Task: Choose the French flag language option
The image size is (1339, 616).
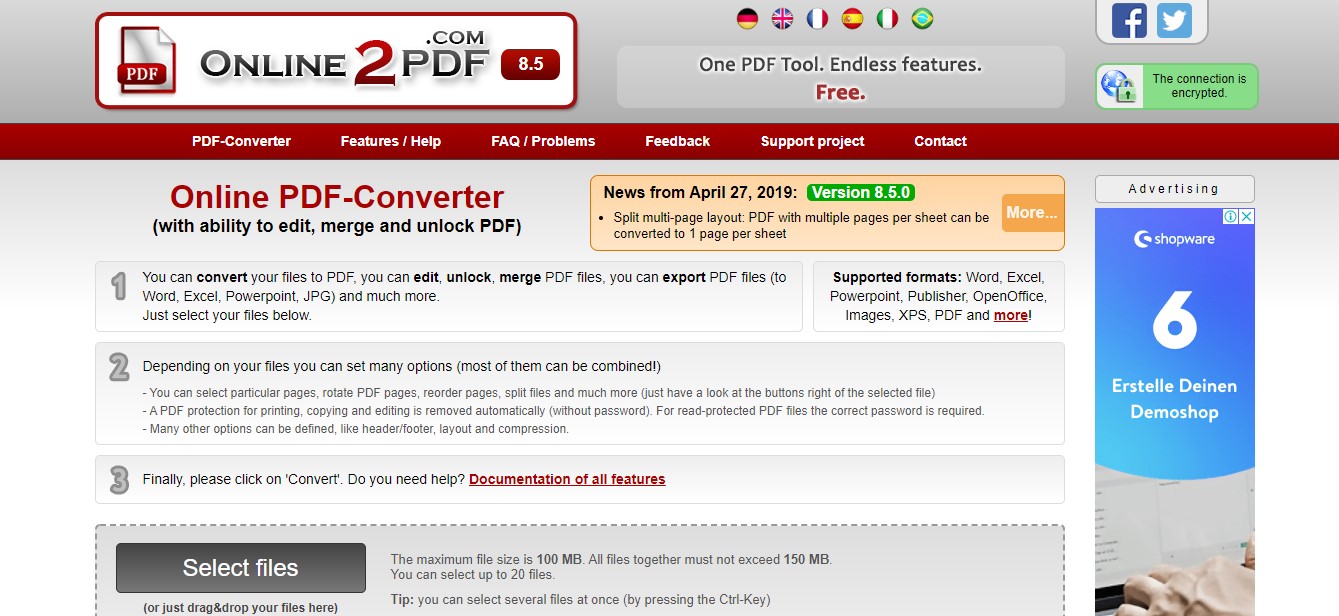Action: click(817, 18)
